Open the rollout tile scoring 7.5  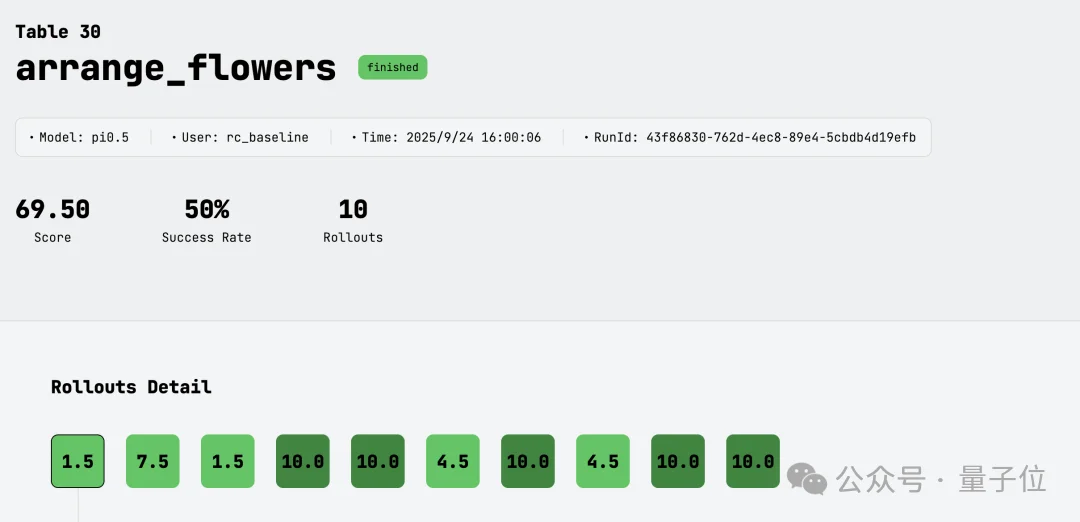(x=152, y=461)
